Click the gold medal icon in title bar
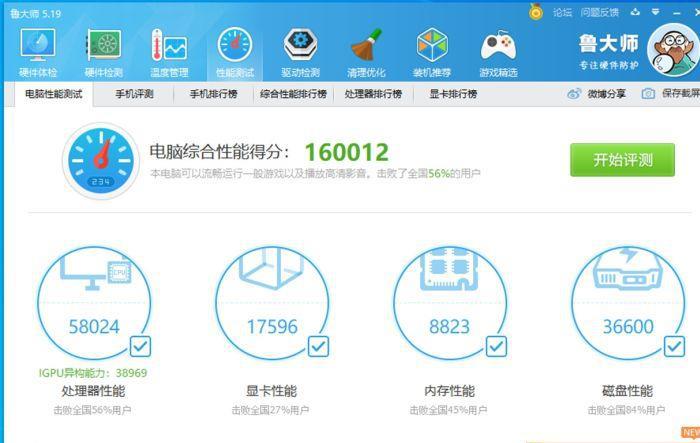 pyautogui.click(x=536, y=12)
